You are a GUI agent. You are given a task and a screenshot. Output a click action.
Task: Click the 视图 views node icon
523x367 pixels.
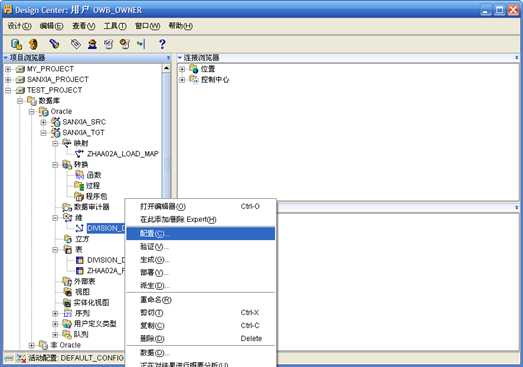(x=68, y=292)
